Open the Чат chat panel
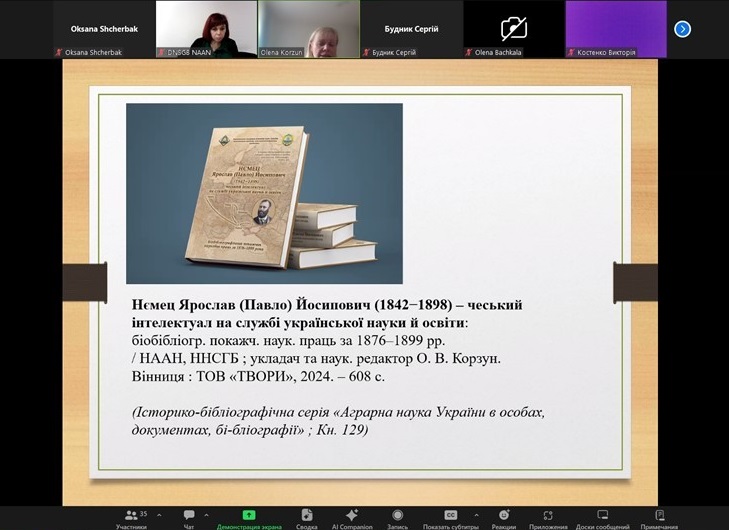The height and width of the screenshot is (530, 729). click(189, 519)
